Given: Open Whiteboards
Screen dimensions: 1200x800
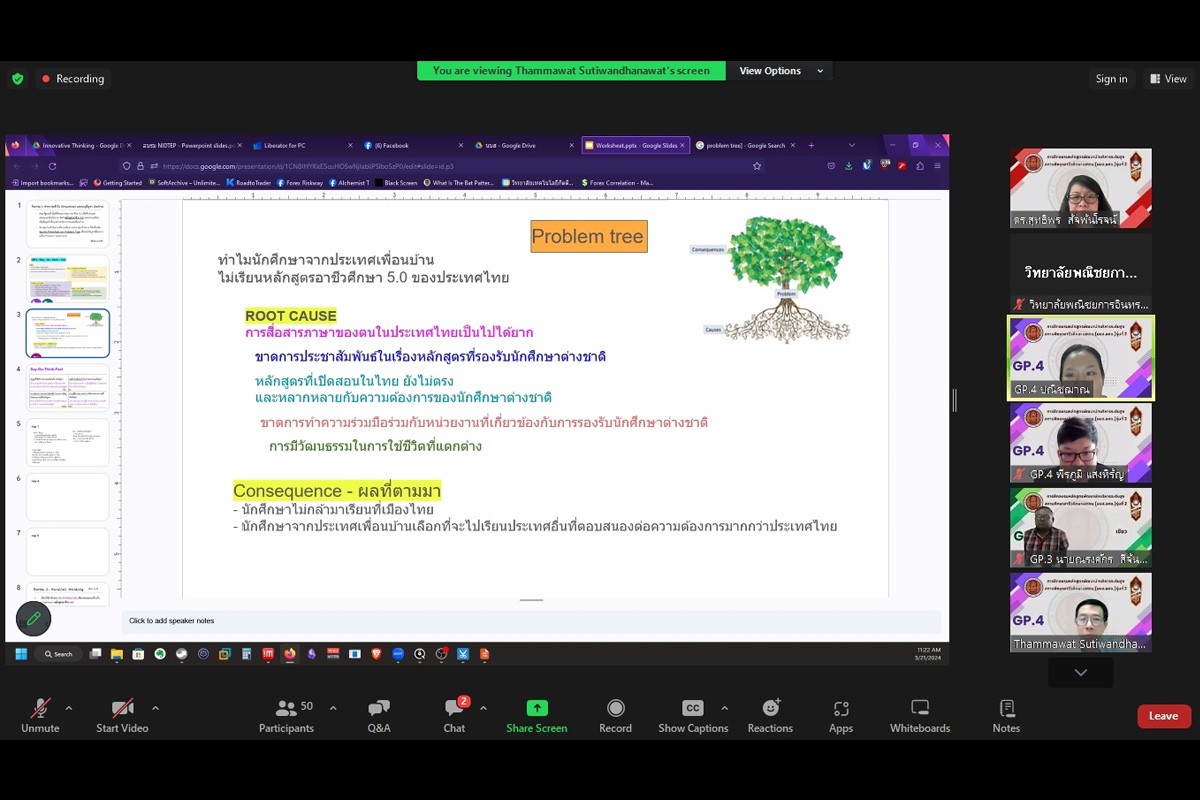Looking at the screenshot, I should click(920, 715).
